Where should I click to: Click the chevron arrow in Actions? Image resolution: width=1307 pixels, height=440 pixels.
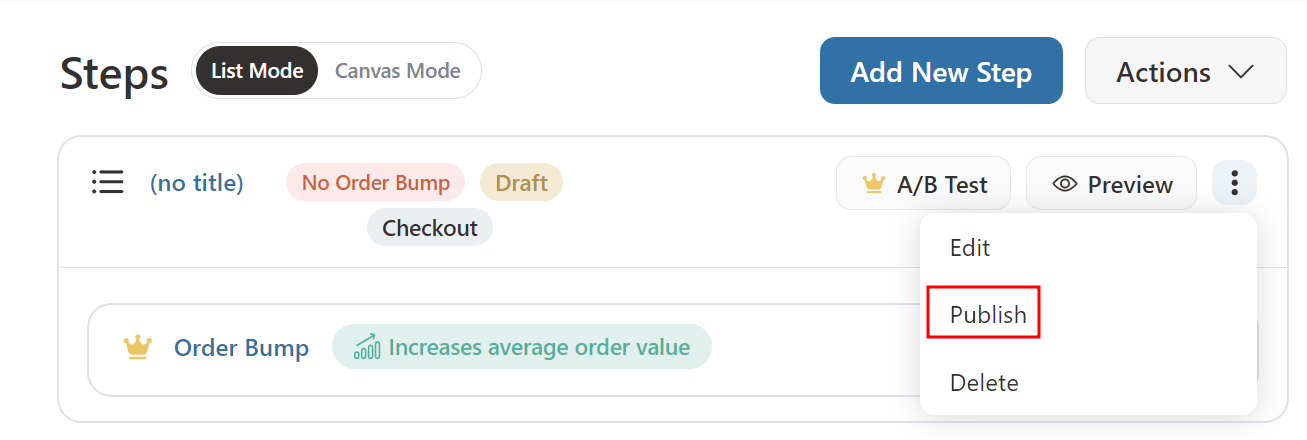pyautogui.click(x=1241, y=72)
